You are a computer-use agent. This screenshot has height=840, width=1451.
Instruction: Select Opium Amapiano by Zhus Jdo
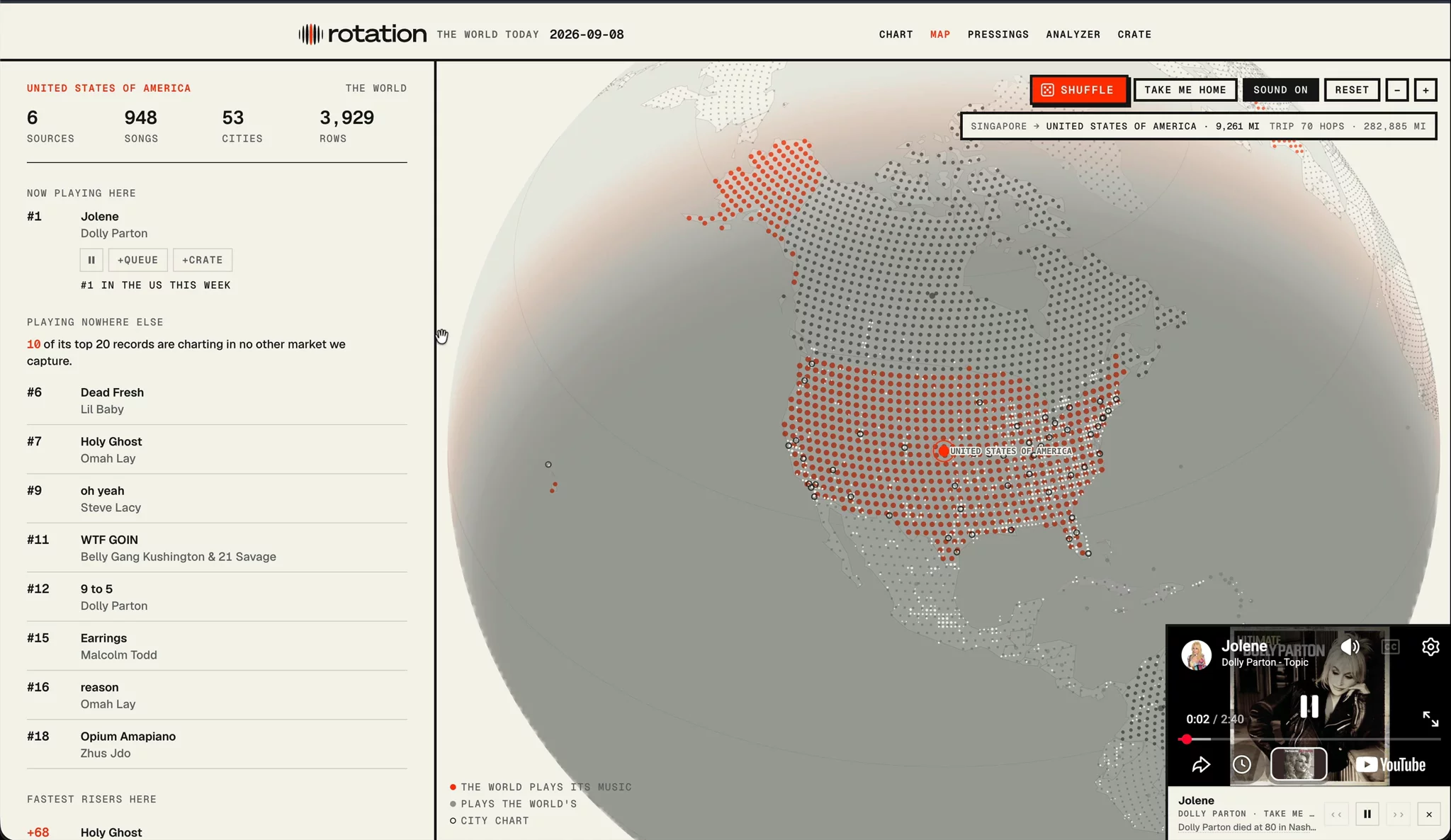point(217,744)
